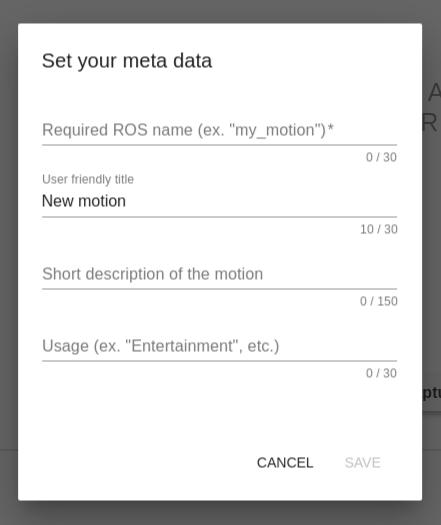This screenshot has width=441, height=525.
Task: Click the Usage field 0 / 30 counter
Action: (x=381, y=373)
